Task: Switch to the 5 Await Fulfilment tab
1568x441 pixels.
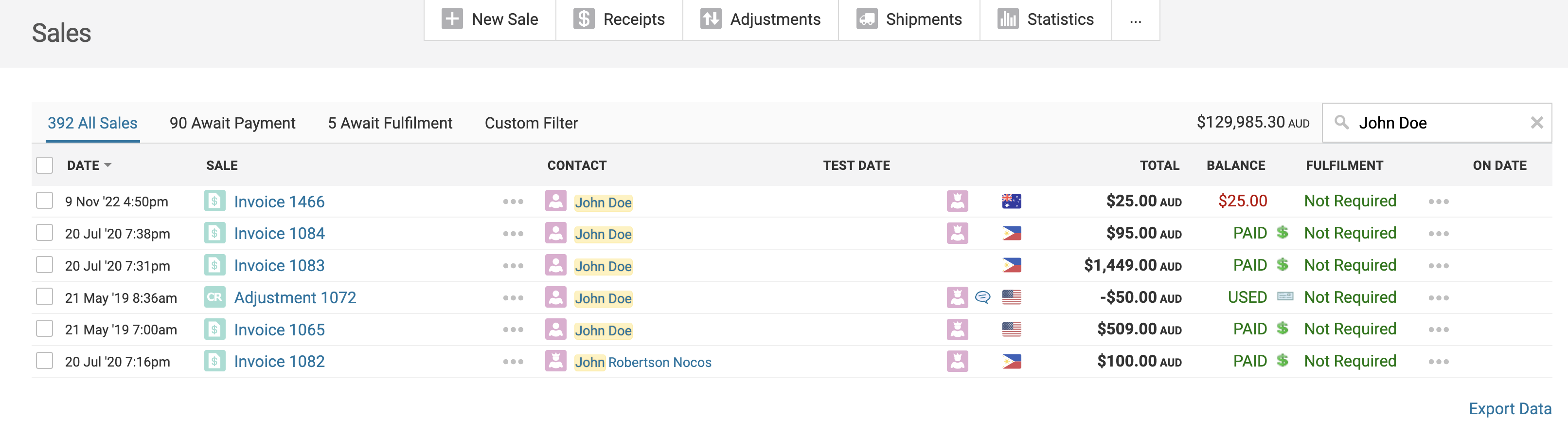Action: (x=390, y=123)
